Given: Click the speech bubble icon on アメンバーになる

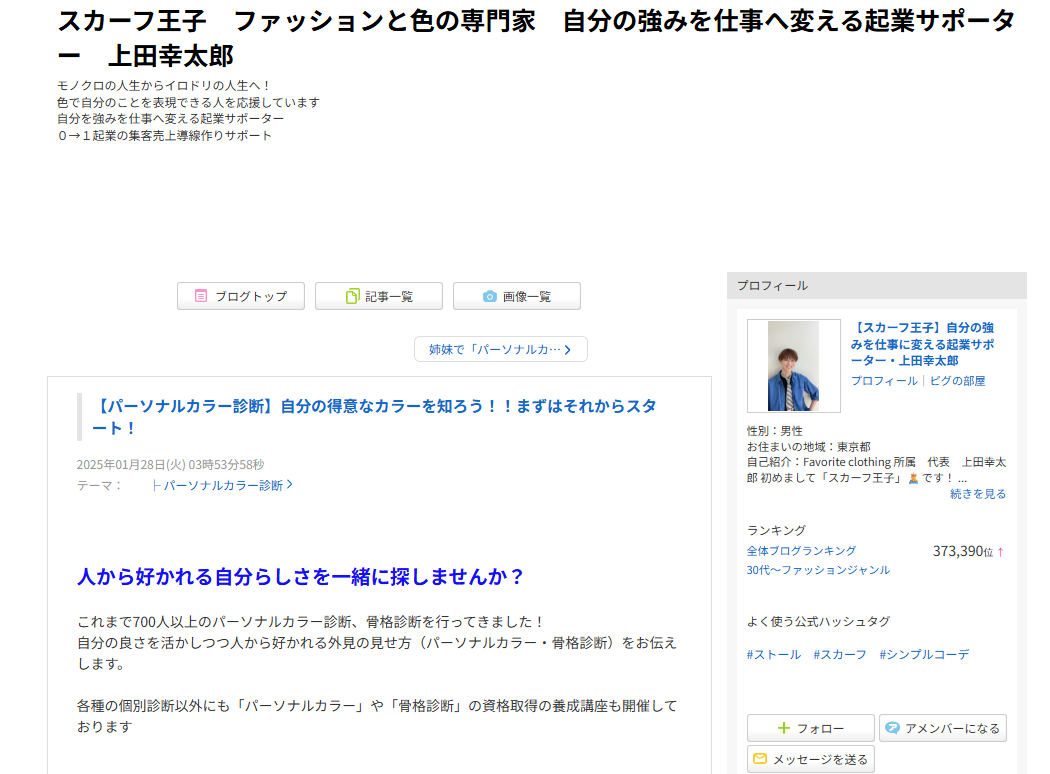Looking at the screenshot, I should point(892,728).
